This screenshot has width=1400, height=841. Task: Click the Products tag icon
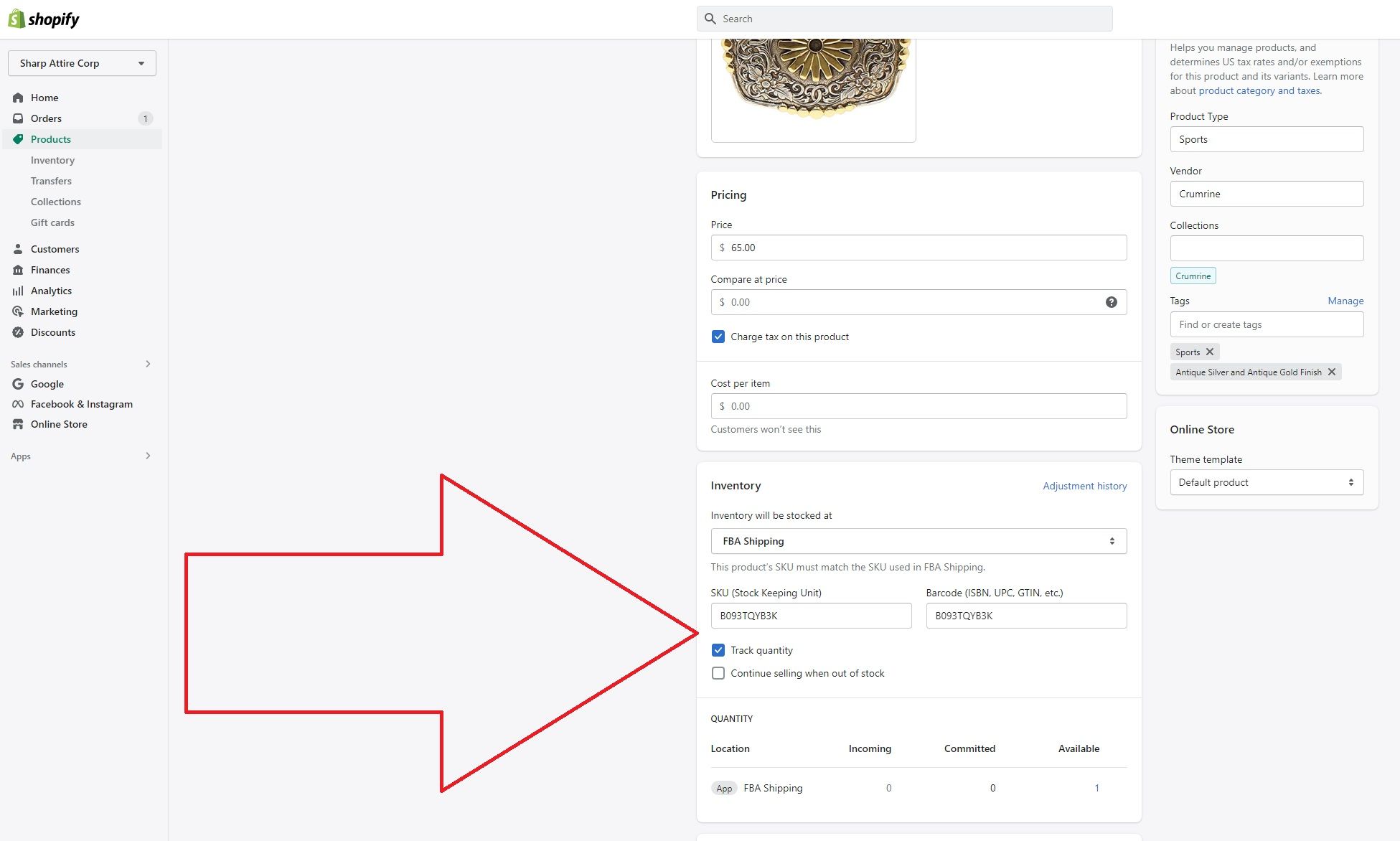point(18,139)
